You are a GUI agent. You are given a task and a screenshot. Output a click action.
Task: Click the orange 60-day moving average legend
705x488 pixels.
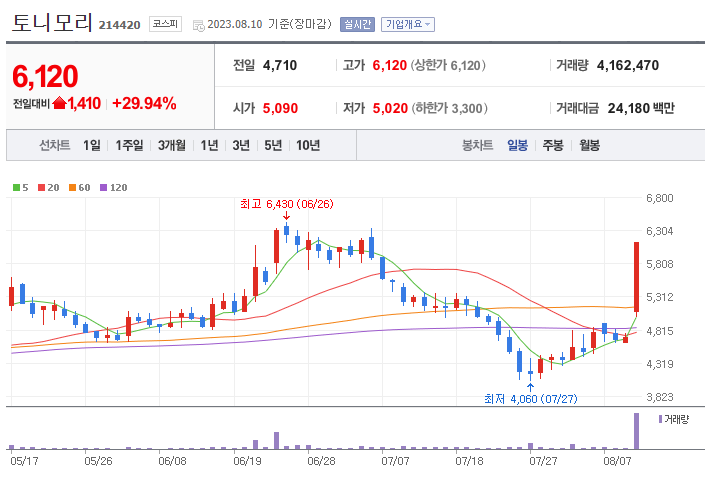pyautogui.click(x=80, y=188)
